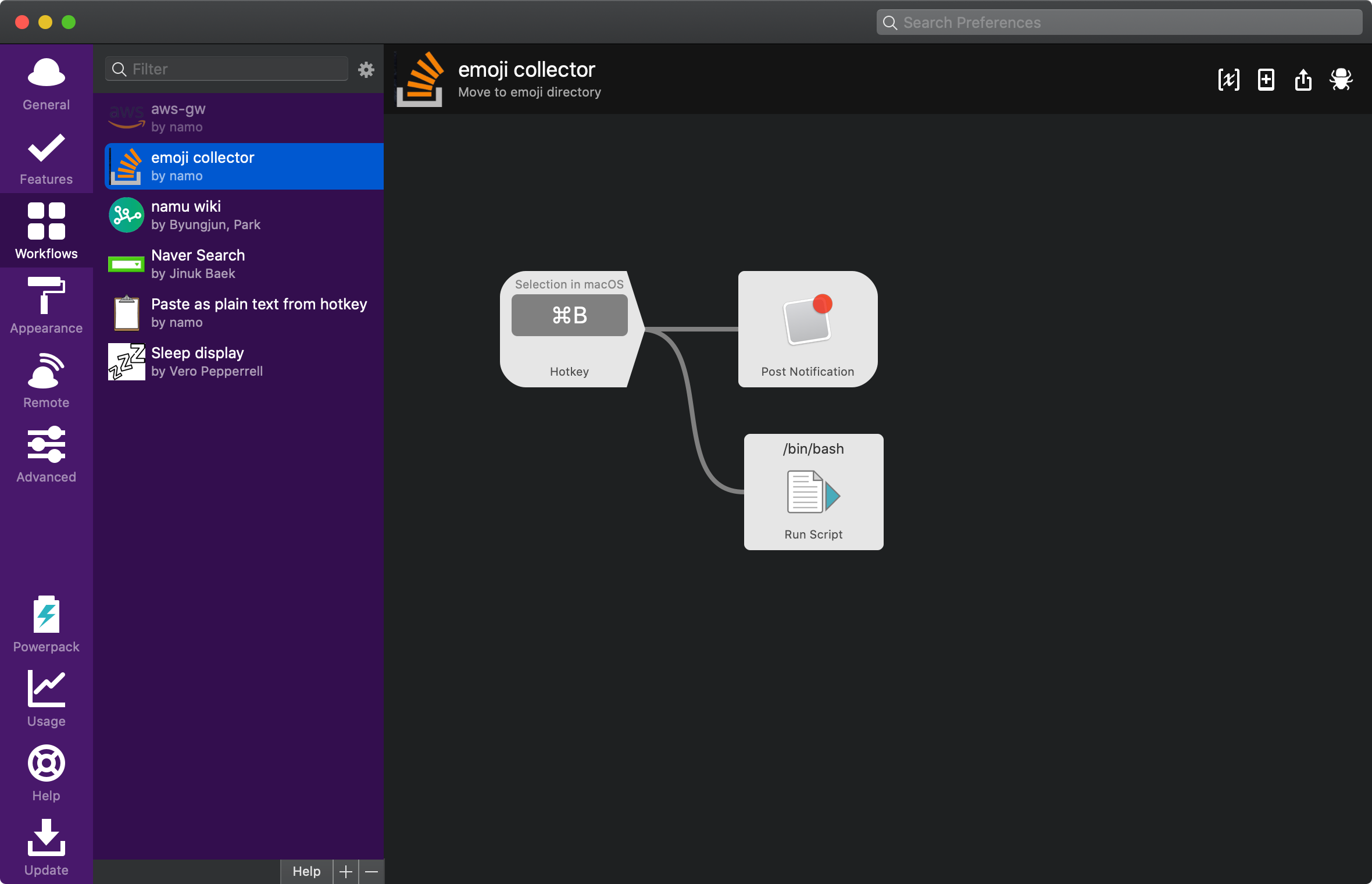
Task: Open the workflow list gear menu
Action: tap(366, 70)
